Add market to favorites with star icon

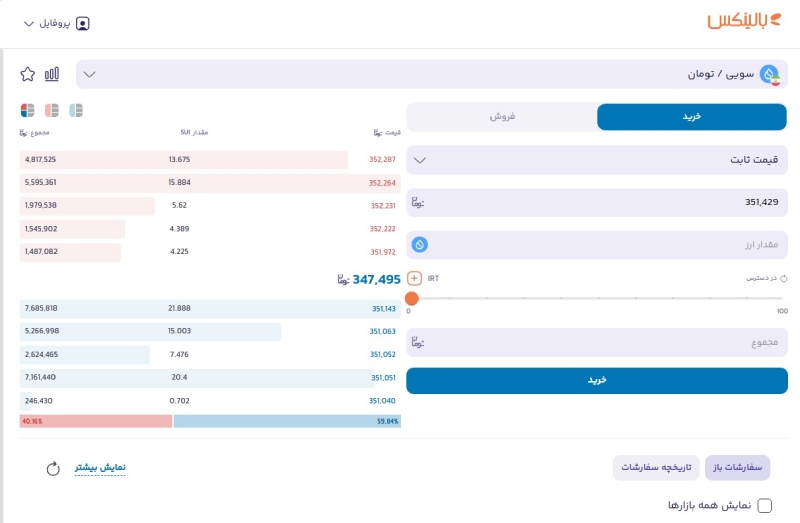point(28,74)
